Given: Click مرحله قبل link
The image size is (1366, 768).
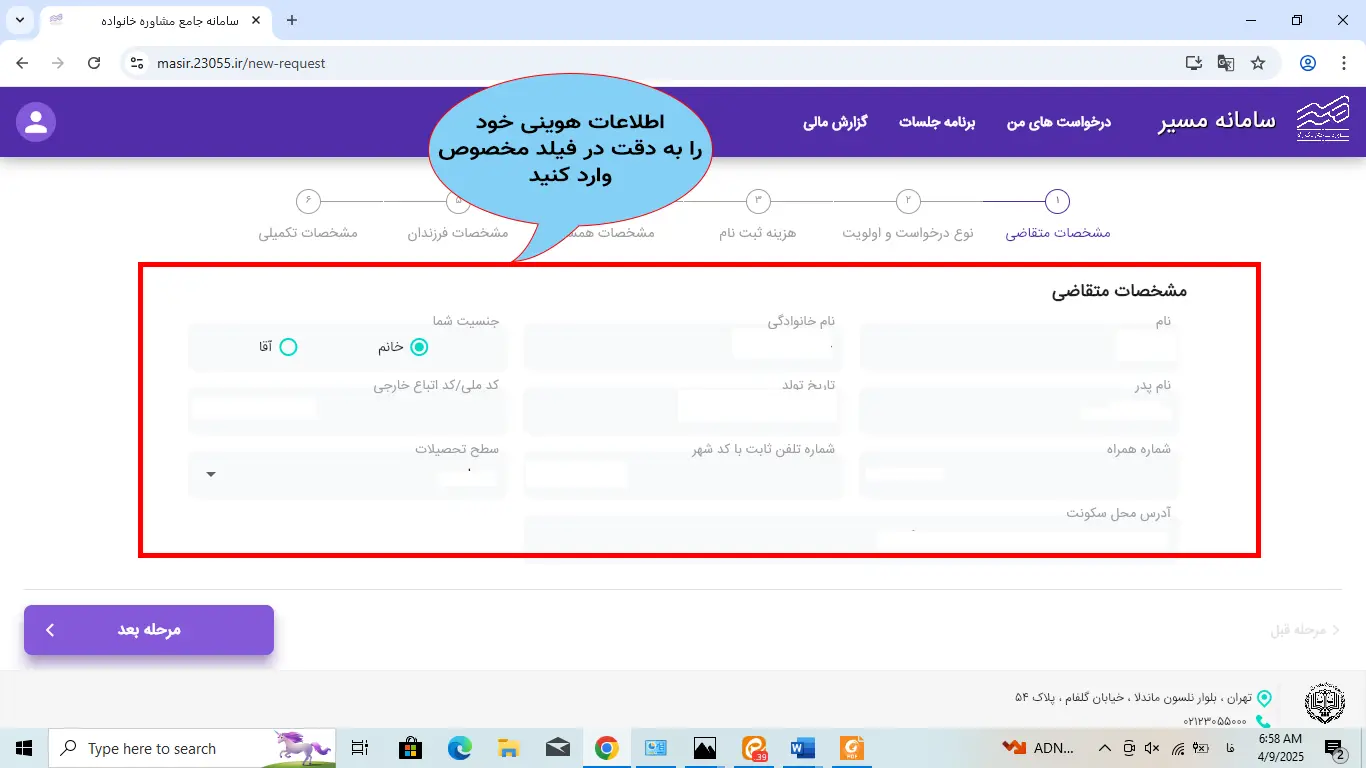Looking at the screenshot, I should [x=1306, y=630].
